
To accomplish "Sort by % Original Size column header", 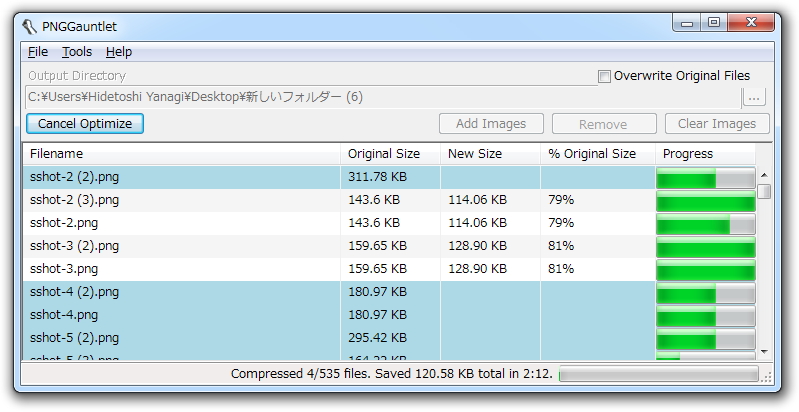I will [597, 154].
